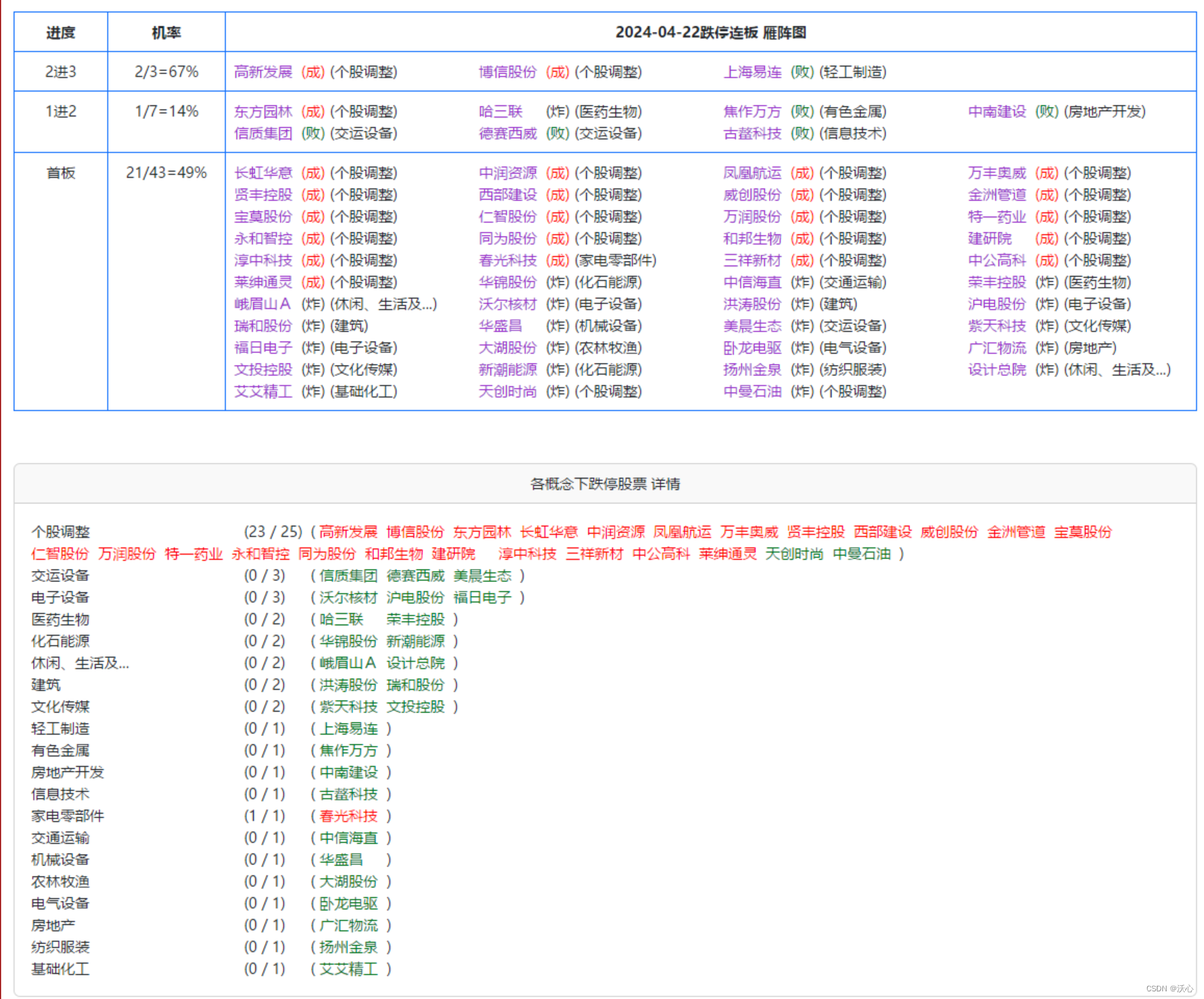
Task: Open 凤凰航运 link in the 首板 row
Action: [752, 173]
